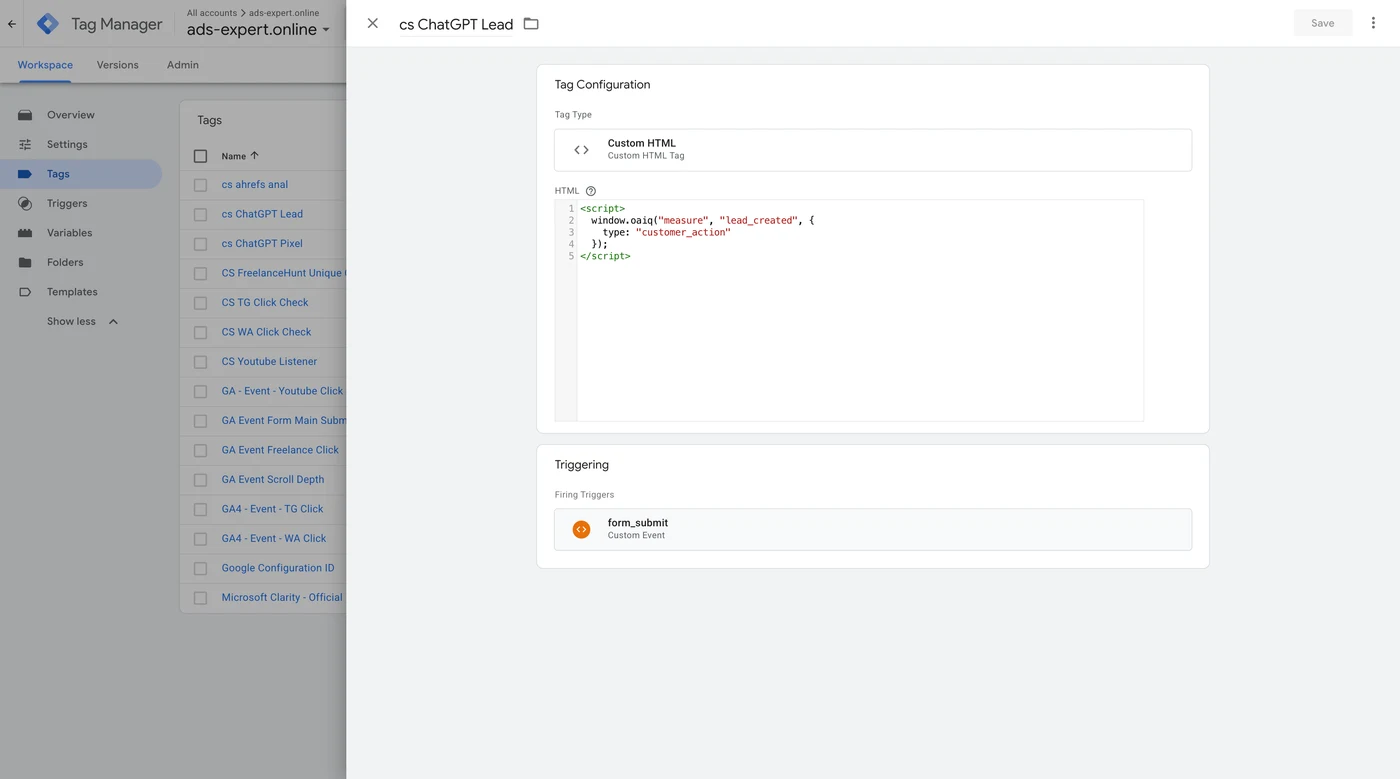Switch to the Workspace tab

[45, 65]
